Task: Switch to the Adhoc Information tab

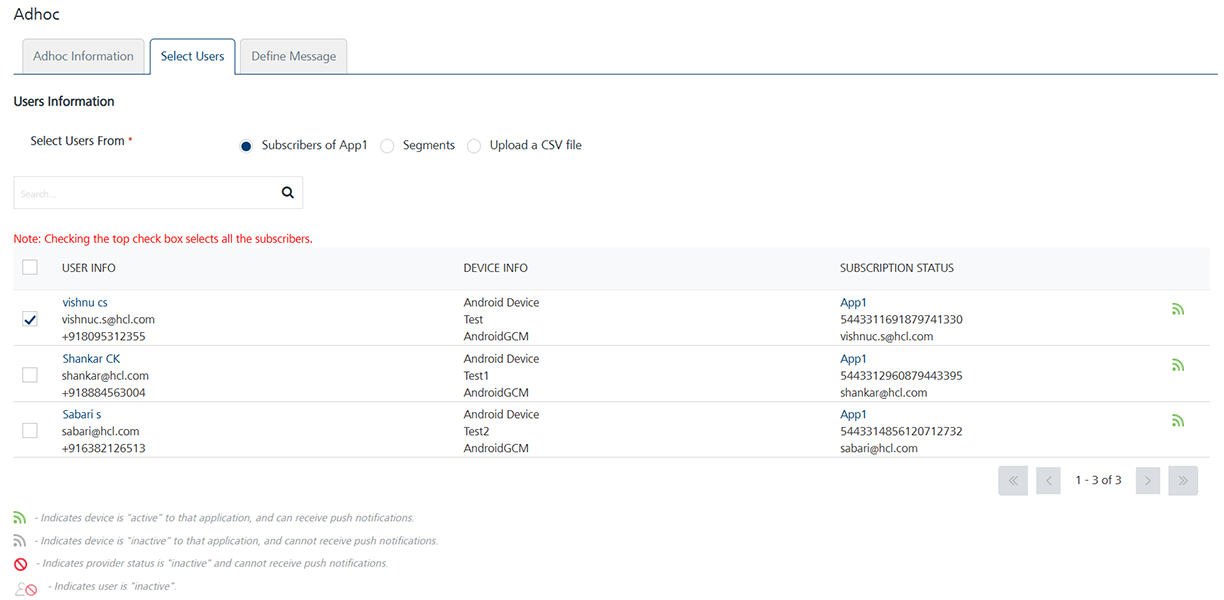Action: tap(83, 57)
